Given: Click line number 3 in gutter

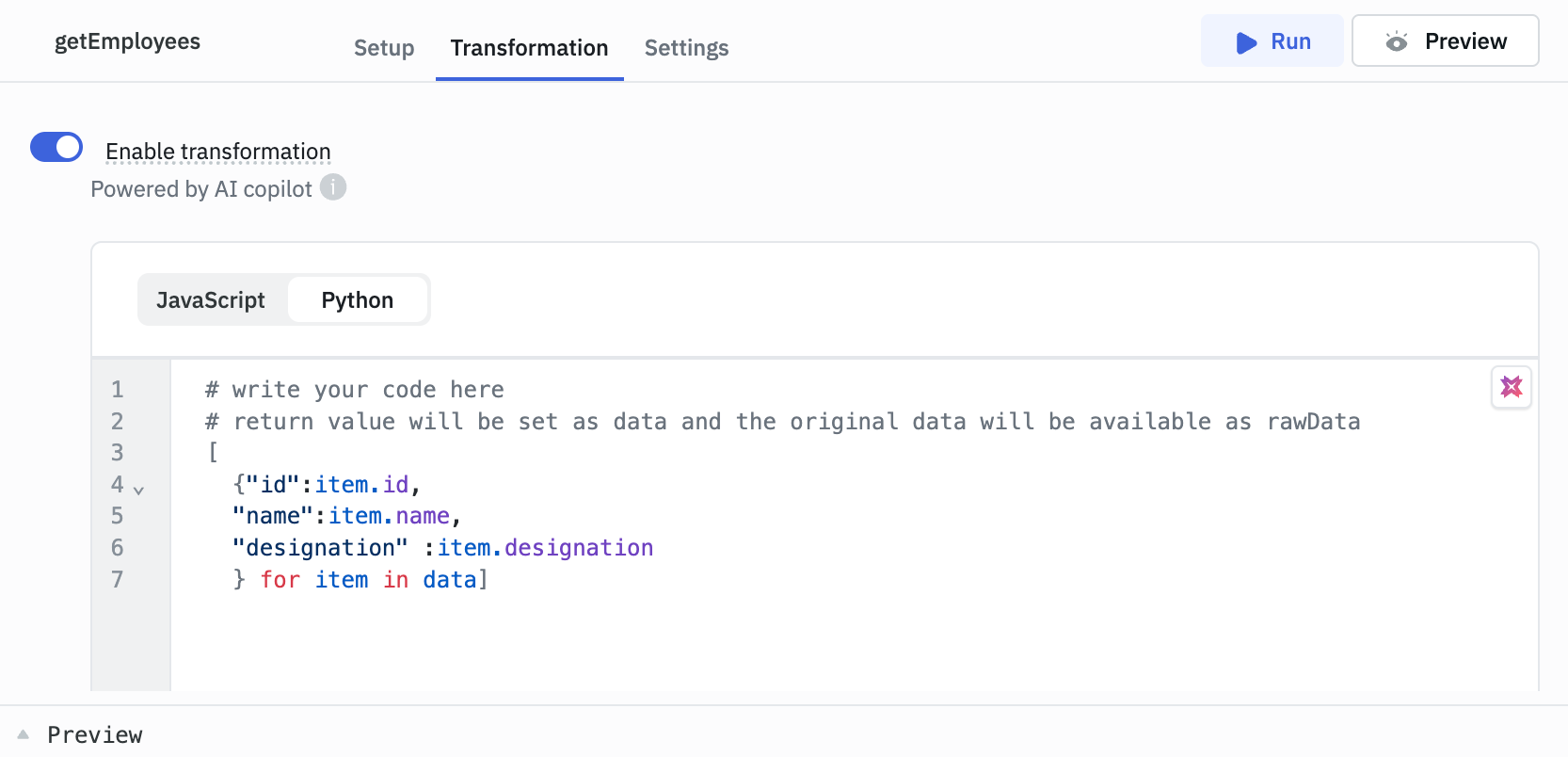Looking at the screenshot, I should coord(118,453).
